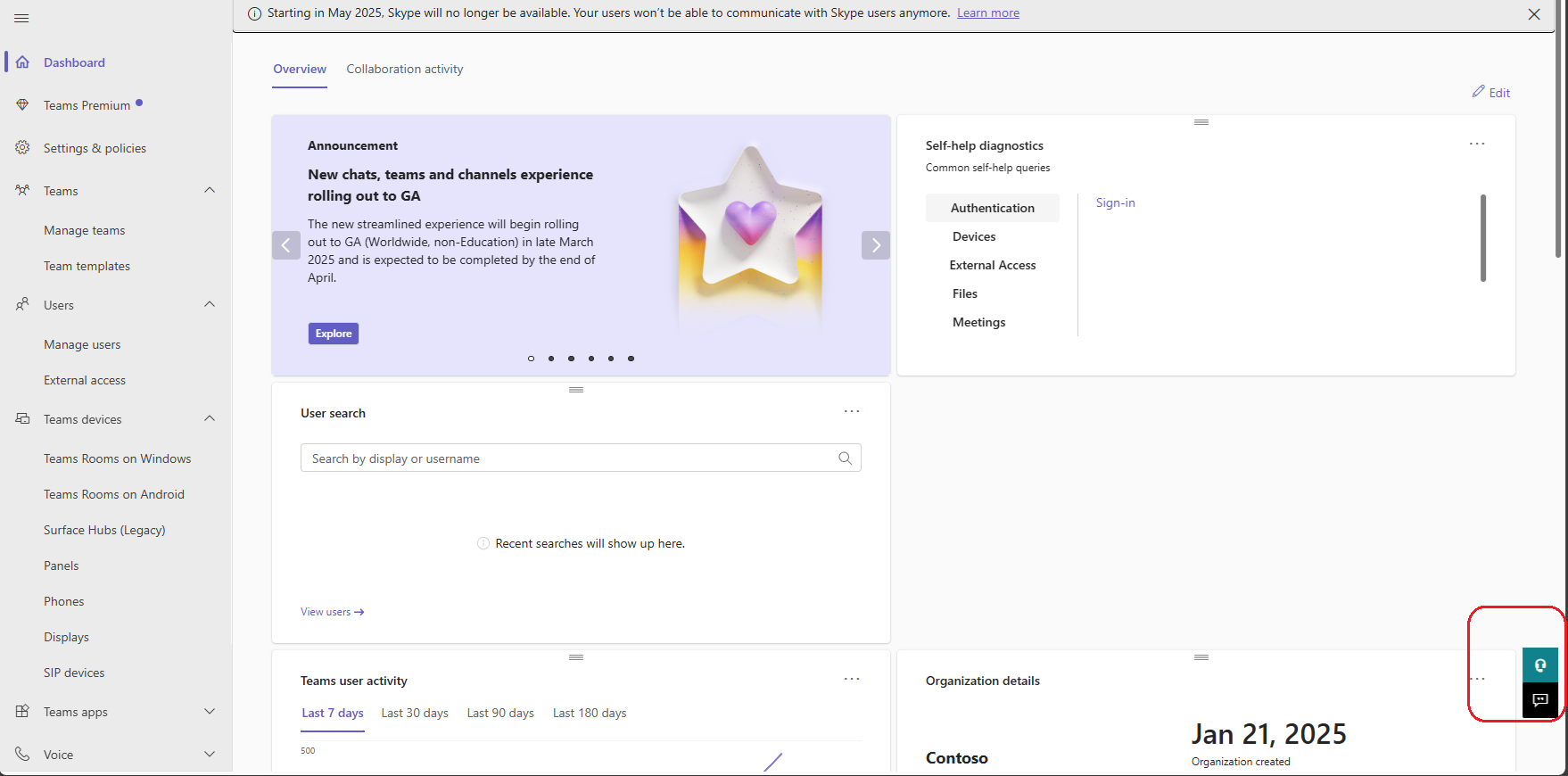Select the second announcement carousel dot

pyautogui.click(x=551, y=359)
